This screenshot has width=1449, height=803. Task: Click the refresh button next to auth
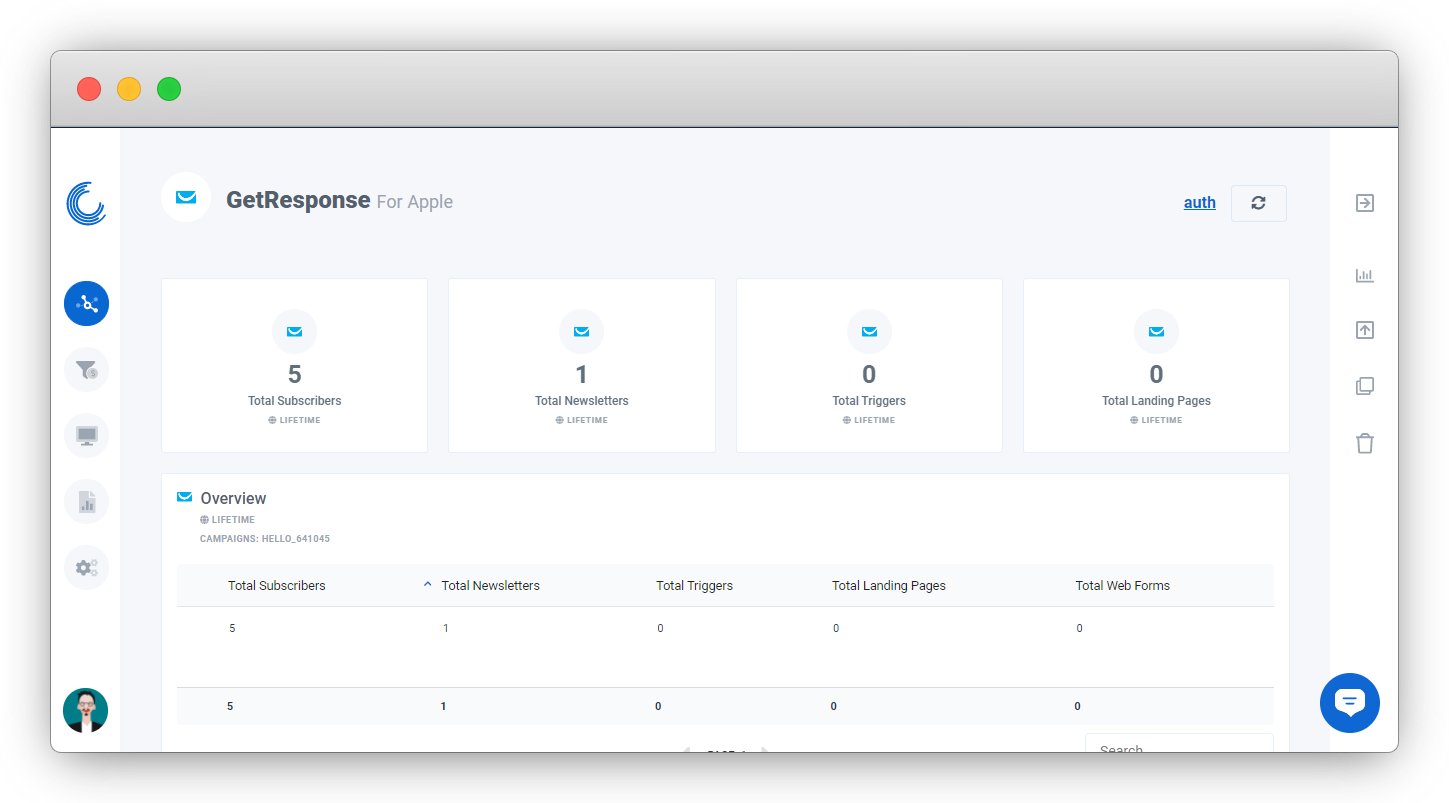click(1258, 203)
